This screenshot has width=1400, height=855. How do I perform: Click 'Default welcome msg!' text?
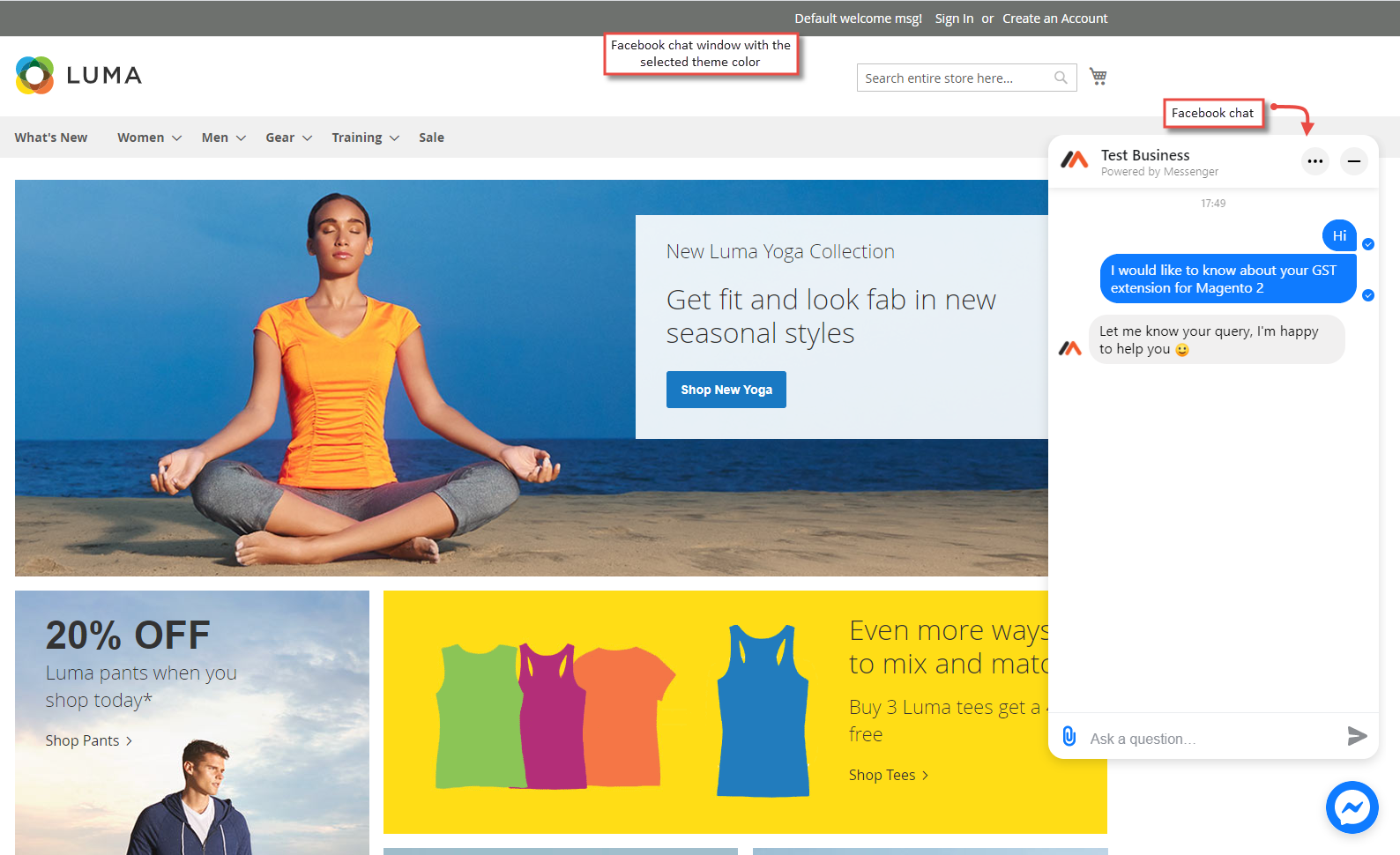[858, 19]
